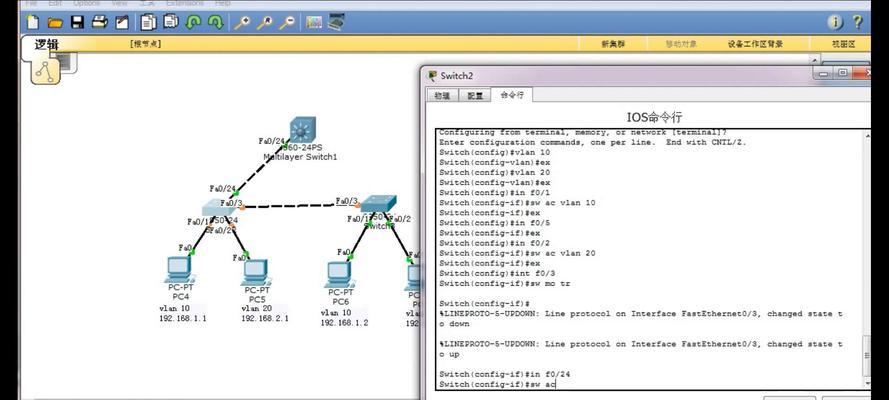Undo the last action
This screenshot has height=400, width=889.
(193, 22)
